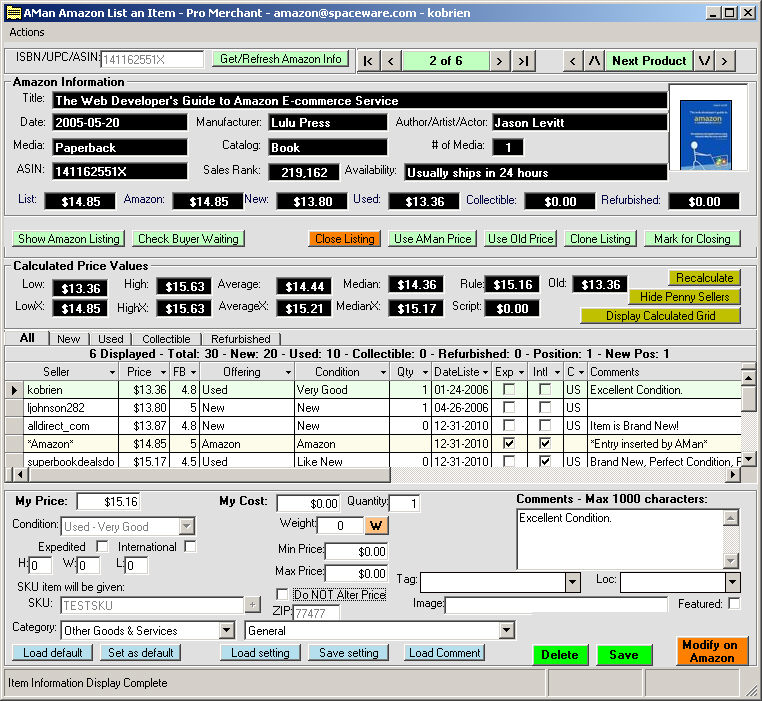This screenshot has height=701, width=762.
Task: Open the Loc dropdown list
Action: click(733, 582)
